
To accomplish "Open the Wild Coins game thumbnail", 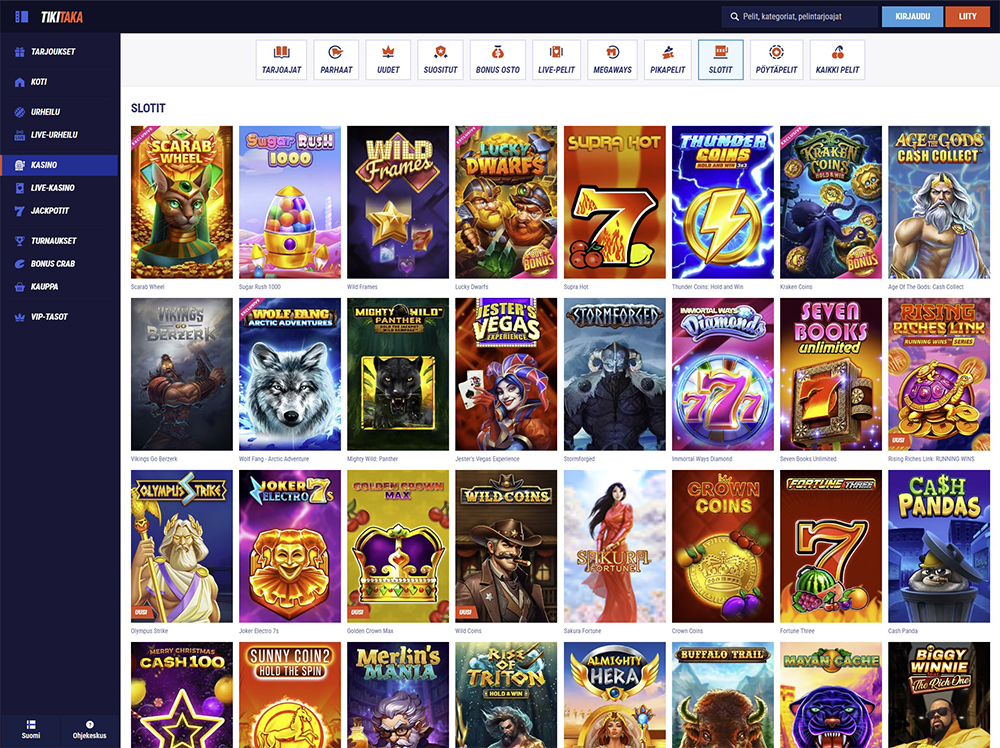I will coord(506,546).
